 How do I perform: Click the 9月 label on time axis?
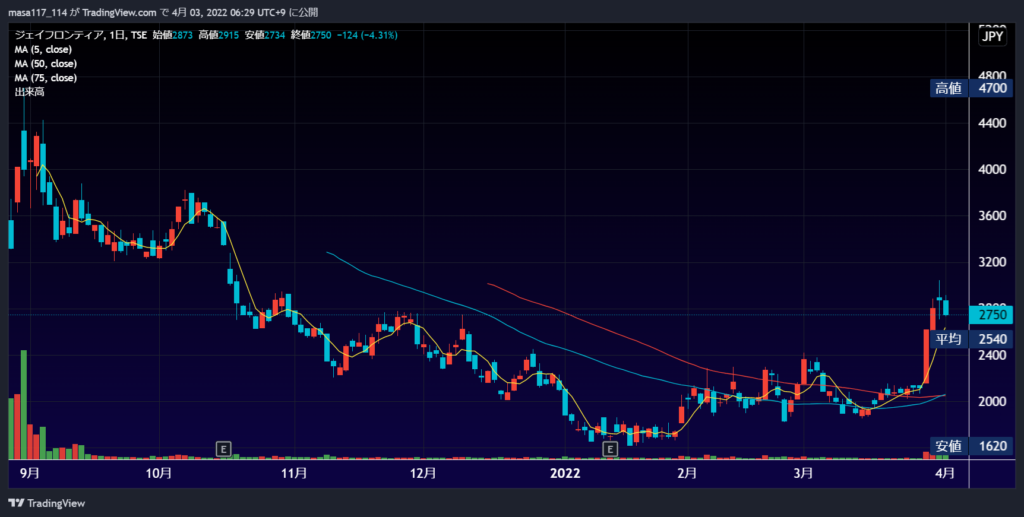coord(29,473)
